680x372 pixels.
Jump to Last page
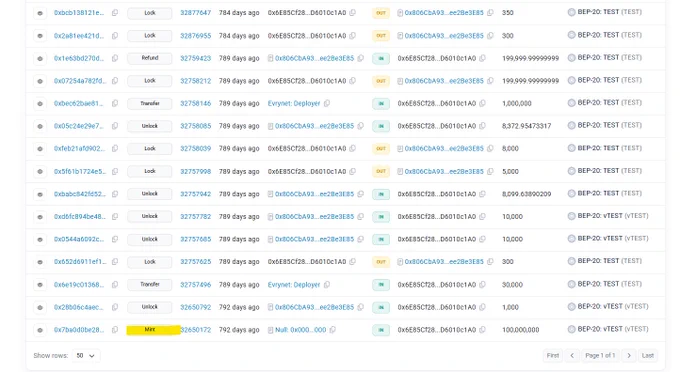(647, 356)
